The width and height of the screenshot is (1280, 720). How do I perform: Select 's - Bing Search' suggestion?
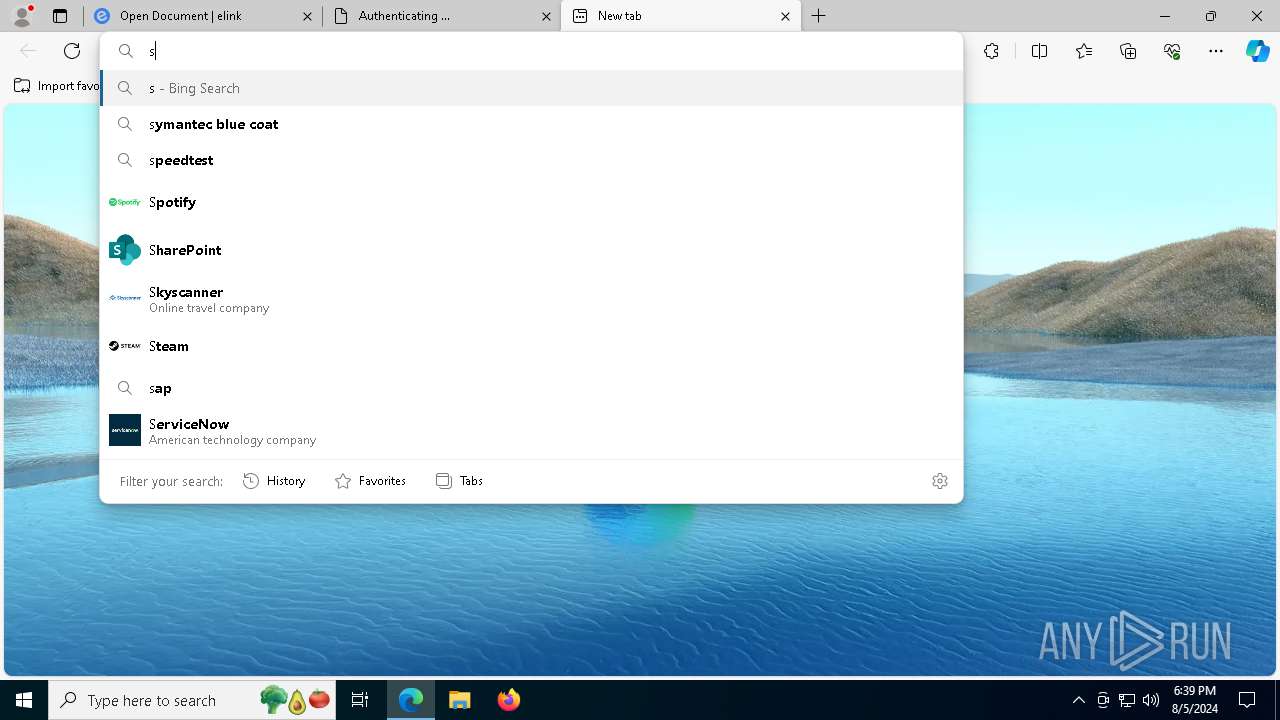click(x=531, y=88)
